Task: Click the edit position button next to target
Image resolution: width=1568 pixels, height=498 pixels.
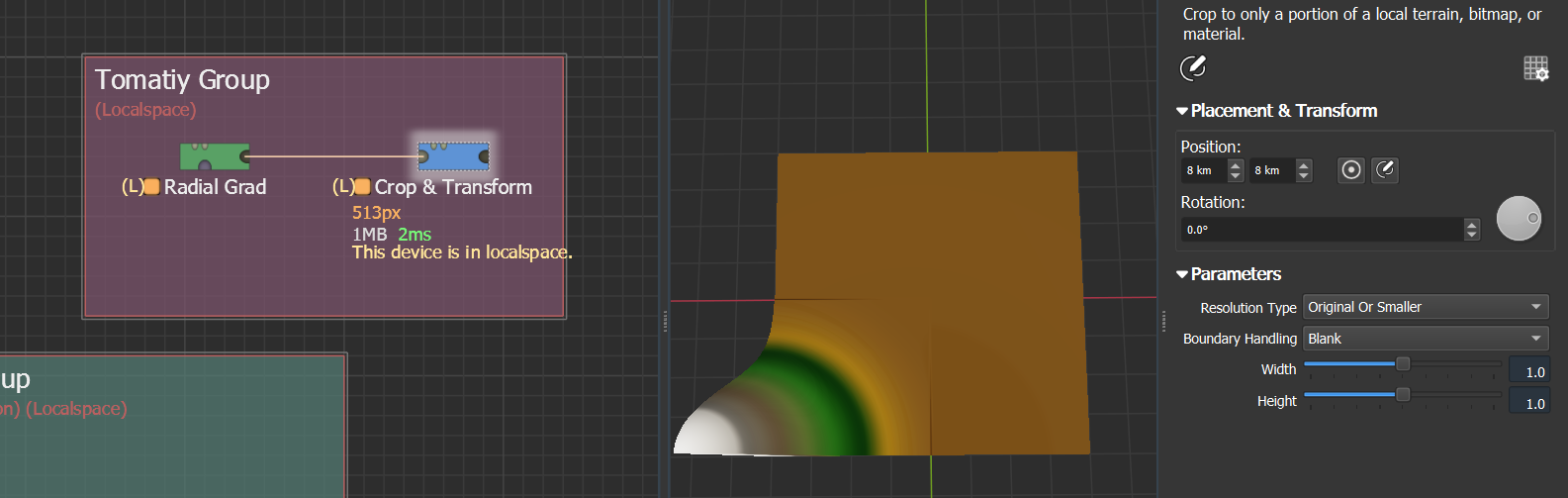Action: [x=1385, y=170]
